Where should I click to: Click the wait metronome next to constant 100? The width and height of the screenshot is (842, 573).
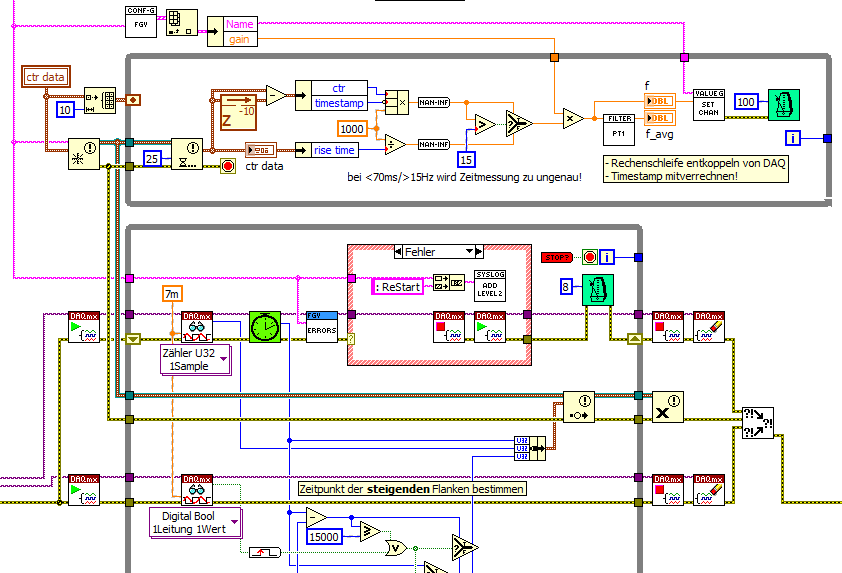point(784,105)
